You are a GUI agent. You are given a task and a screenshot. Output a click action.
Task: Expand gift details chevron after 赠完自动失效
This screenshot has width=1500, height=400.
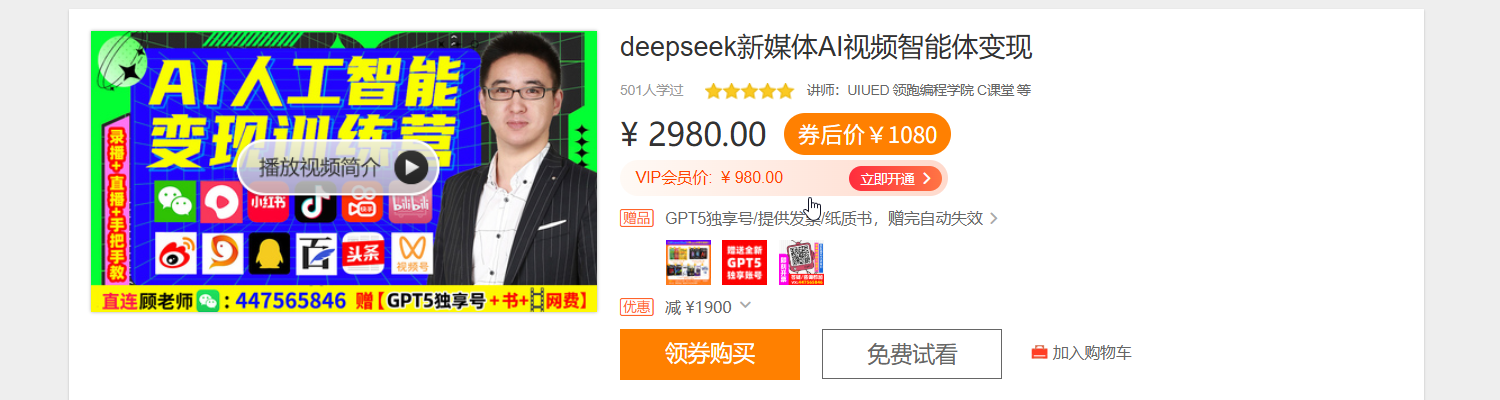point(994,218)
